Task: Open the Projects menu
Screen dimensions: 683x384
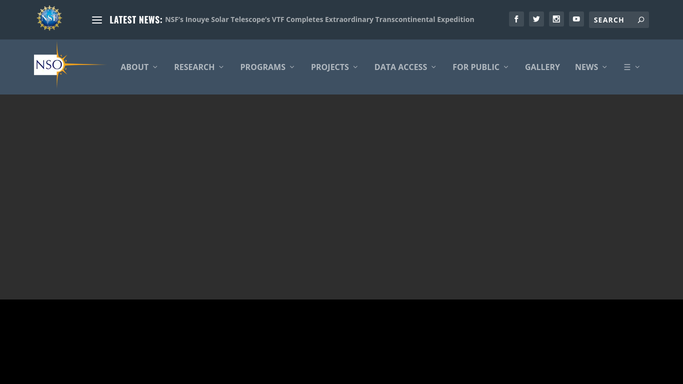Action: 335,67
